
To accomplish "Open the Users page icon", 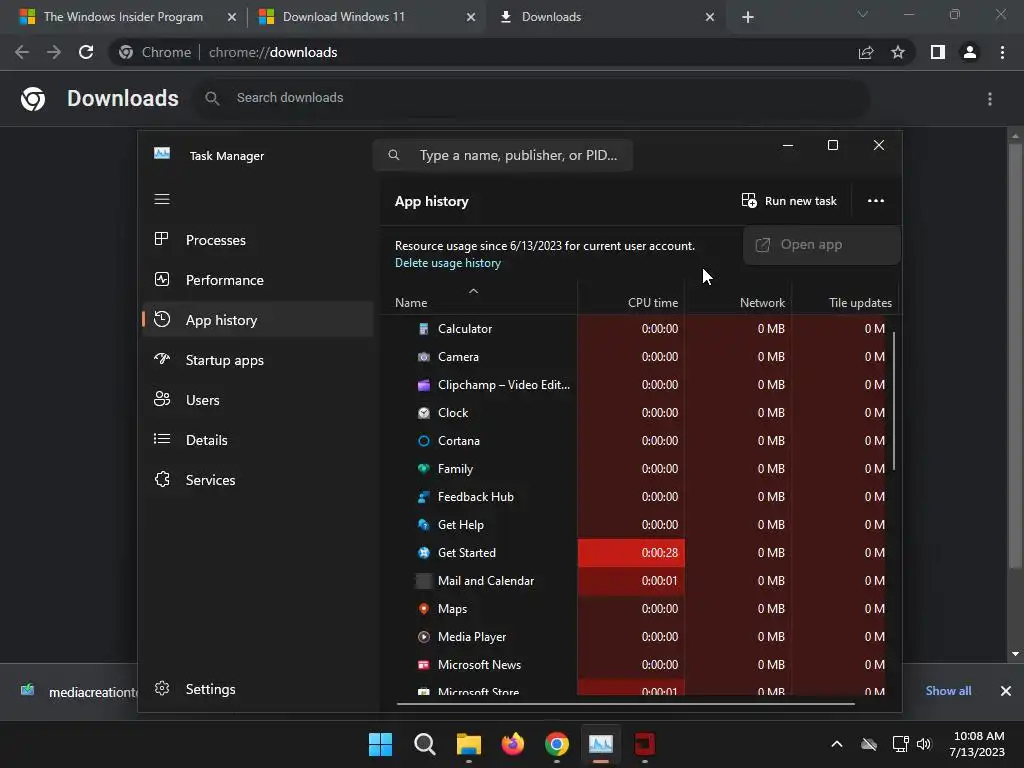I will [x=161, y=399].
